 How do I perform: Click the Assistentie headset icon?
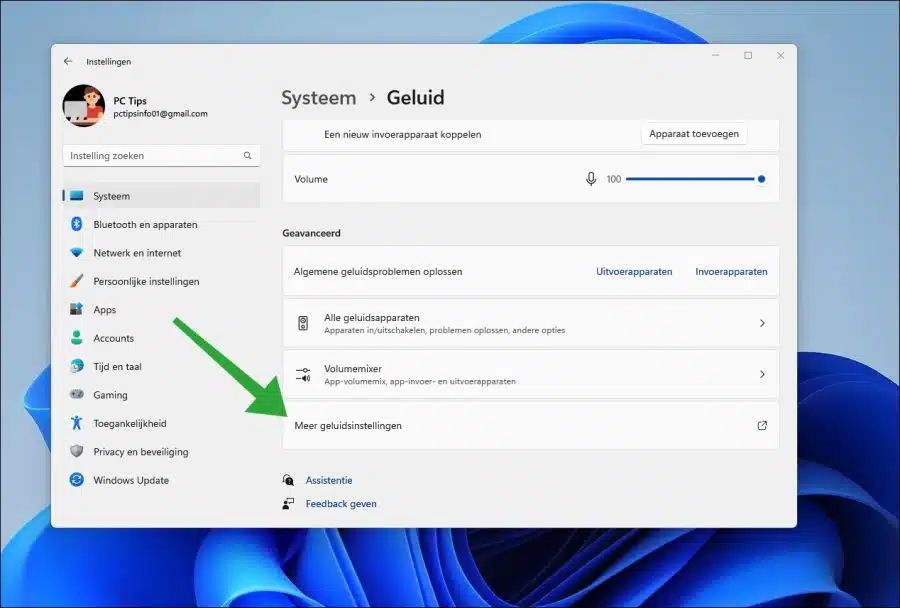pos(288,480)
